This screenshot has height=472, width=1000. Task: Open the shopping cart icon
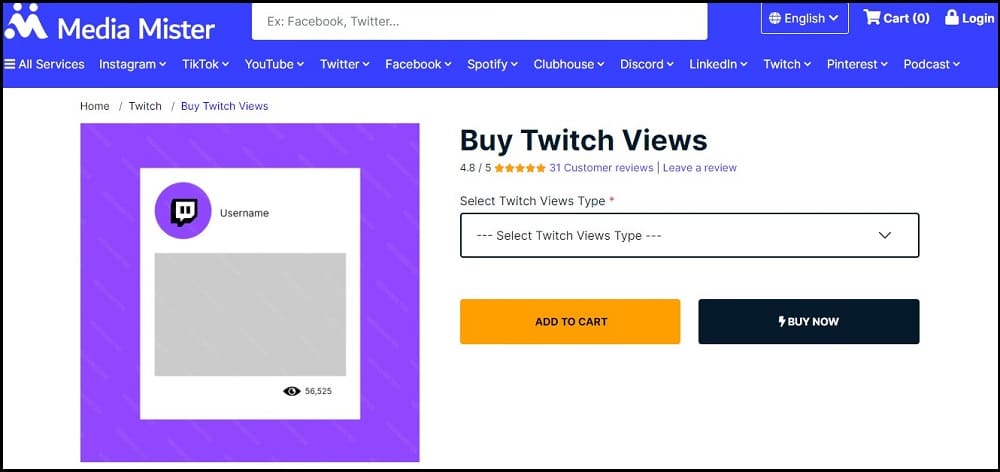point(871,17)
